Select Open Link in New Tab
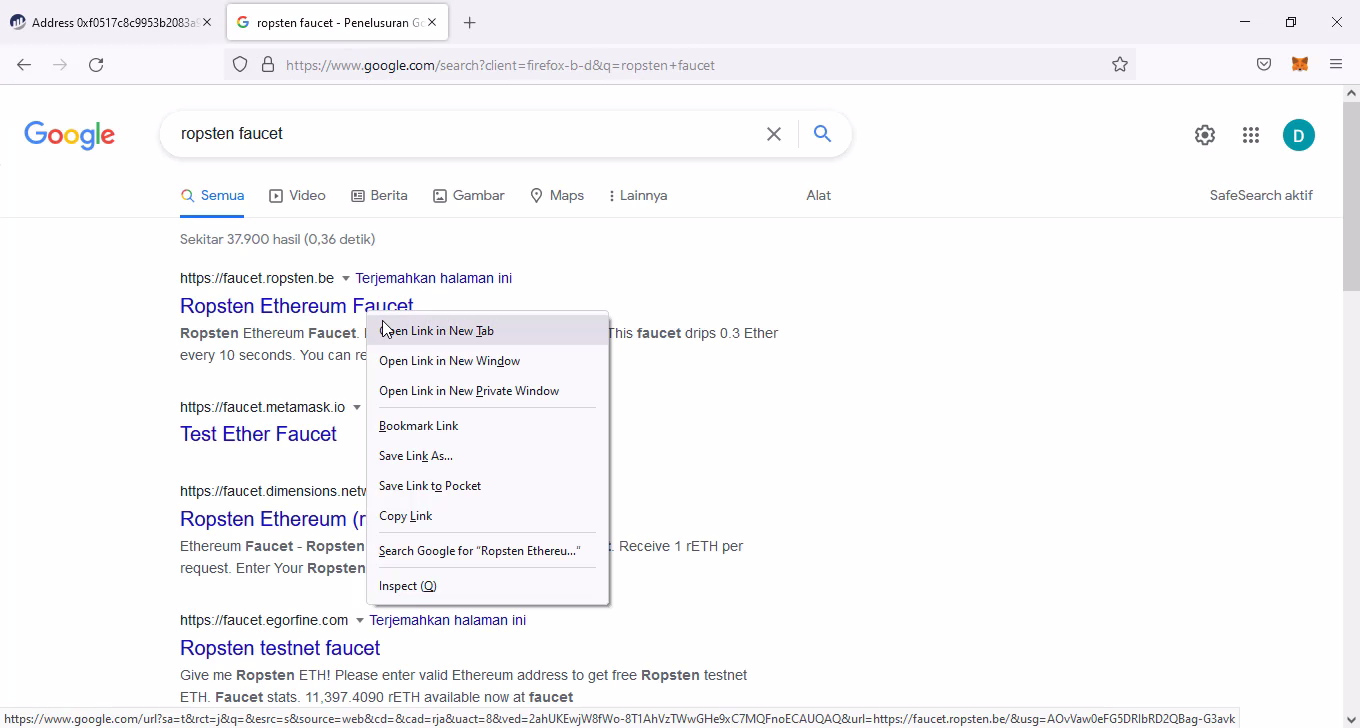This screenshot has width=1360, height=728. tap(437, 331)
